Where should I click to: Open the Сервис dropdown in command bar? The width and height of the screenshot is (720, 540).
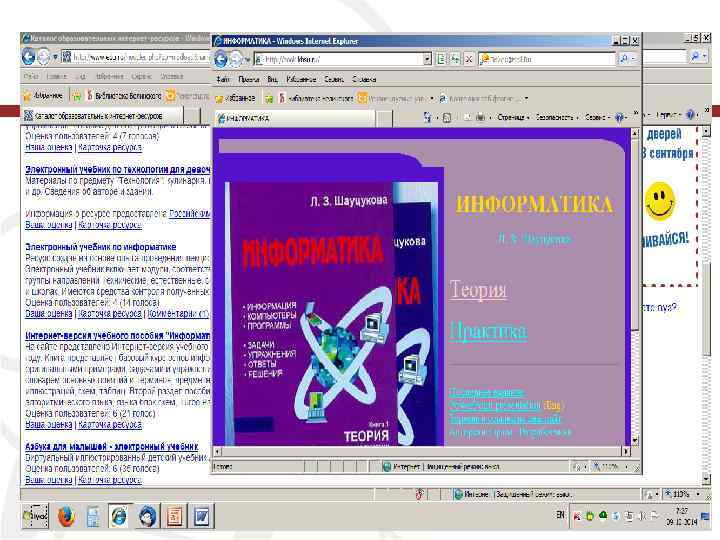click(x=597, y=118)
